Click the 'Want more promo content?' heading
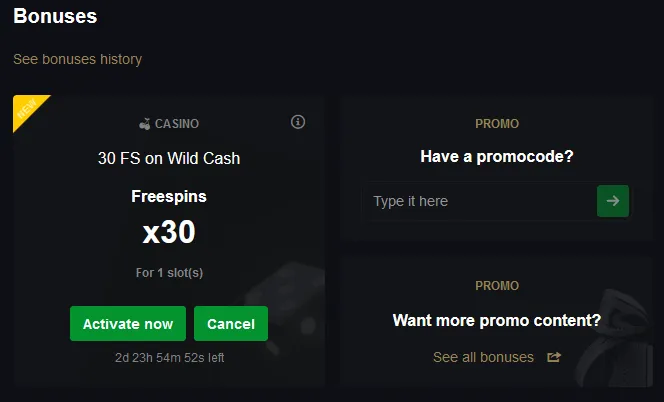 tap(497, 321)
